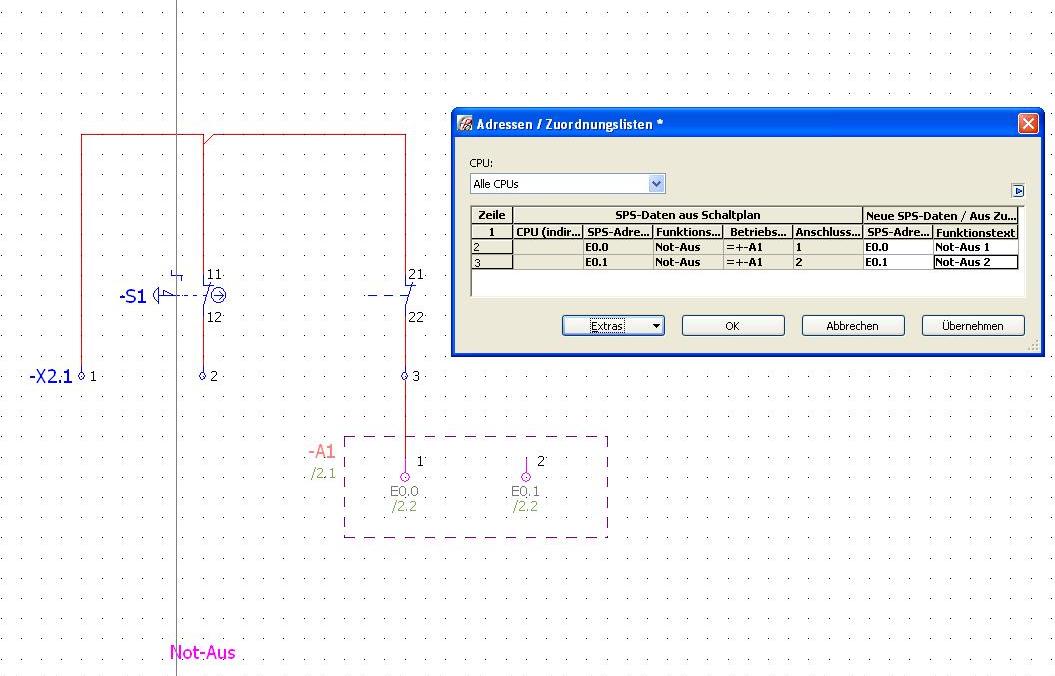
Task: Click the dialog title bar app icon
Action: point(465,124)
